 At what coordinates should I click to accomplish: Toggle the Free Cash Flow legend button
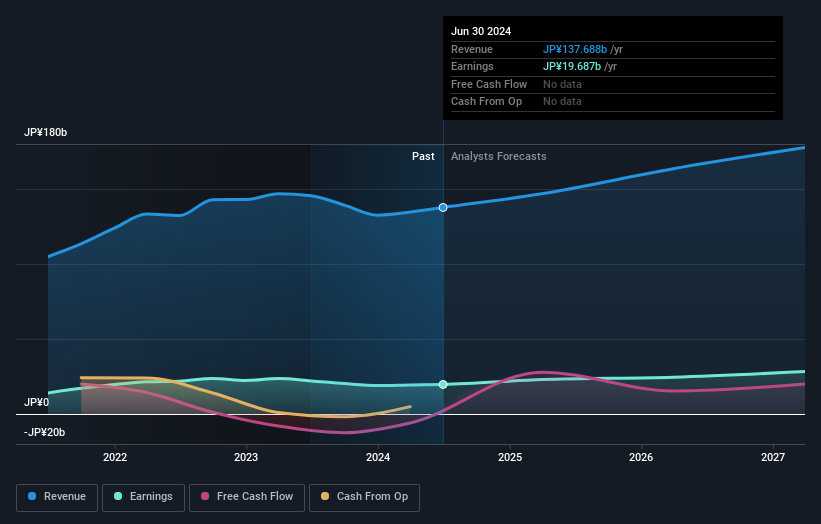point(247,497)
